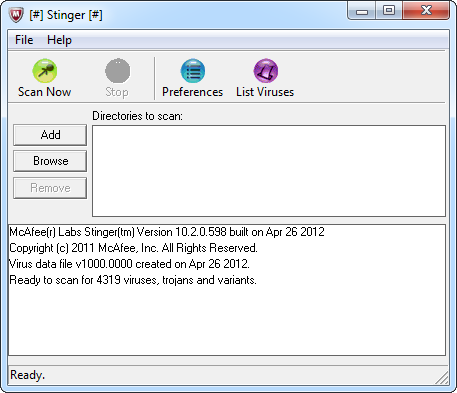This screenshot has height=393, width=457.
Task: Click the 'Ready.' status bar text
Action: coord(27,375)
